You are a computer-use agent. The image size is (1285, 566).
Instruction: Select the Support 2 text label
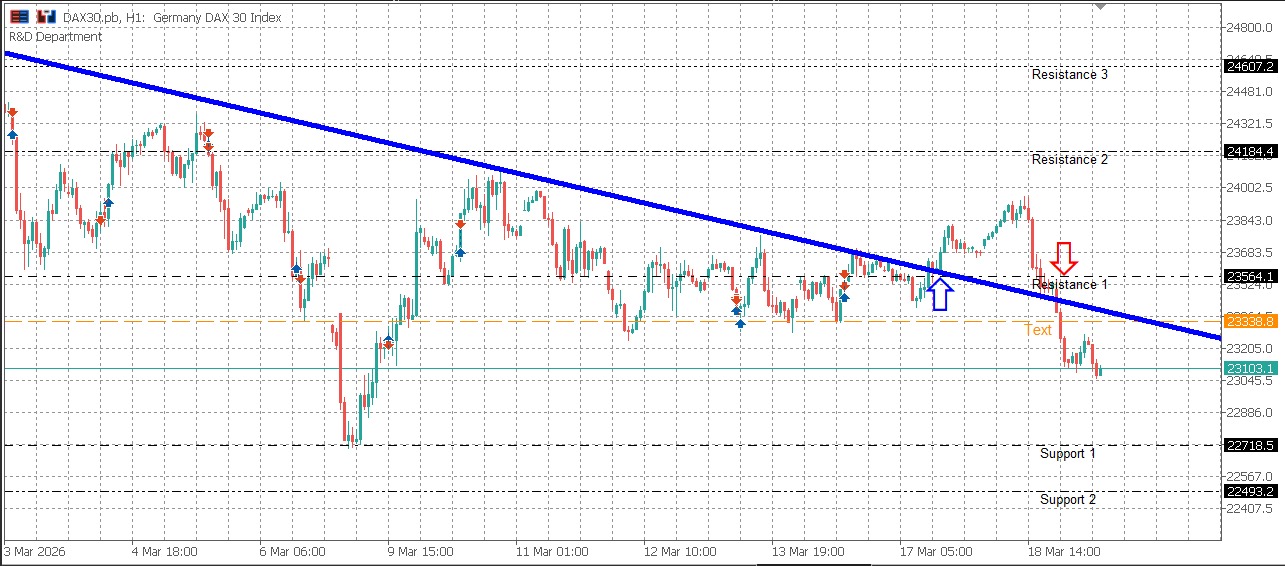[x=1067, y=500]
